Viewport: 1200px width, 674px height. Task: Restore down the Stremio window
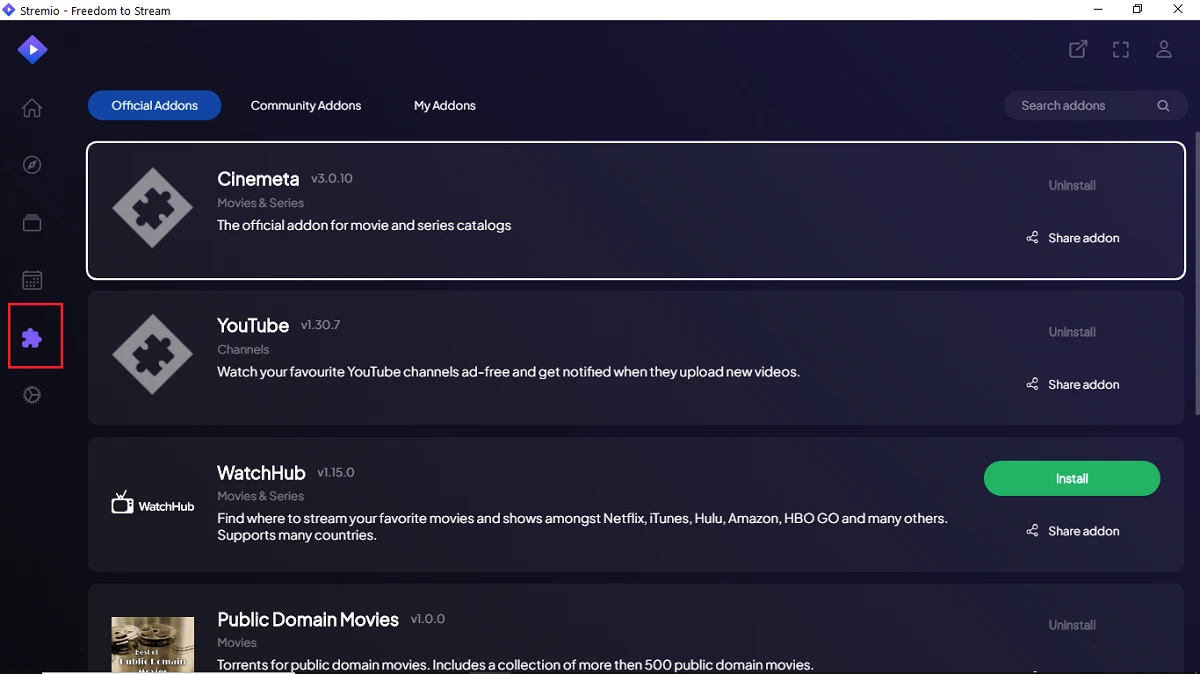[1137, 10]
